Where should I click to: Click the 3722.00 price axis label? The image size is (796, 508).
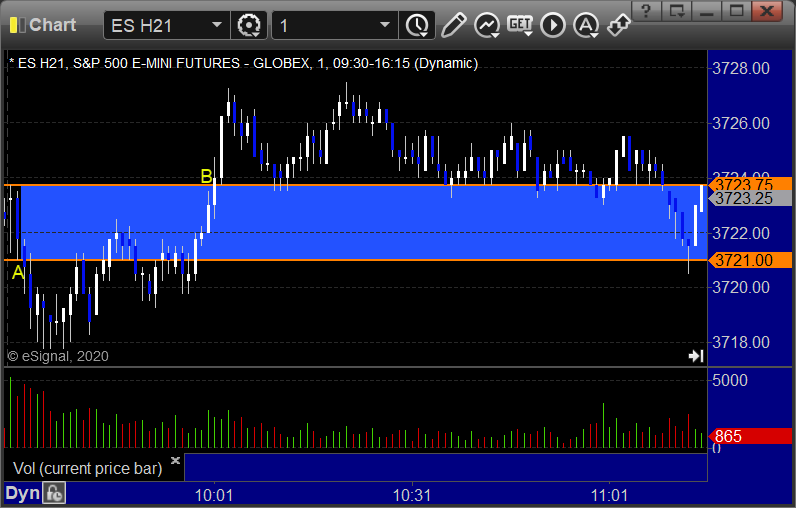click(741, 233)
